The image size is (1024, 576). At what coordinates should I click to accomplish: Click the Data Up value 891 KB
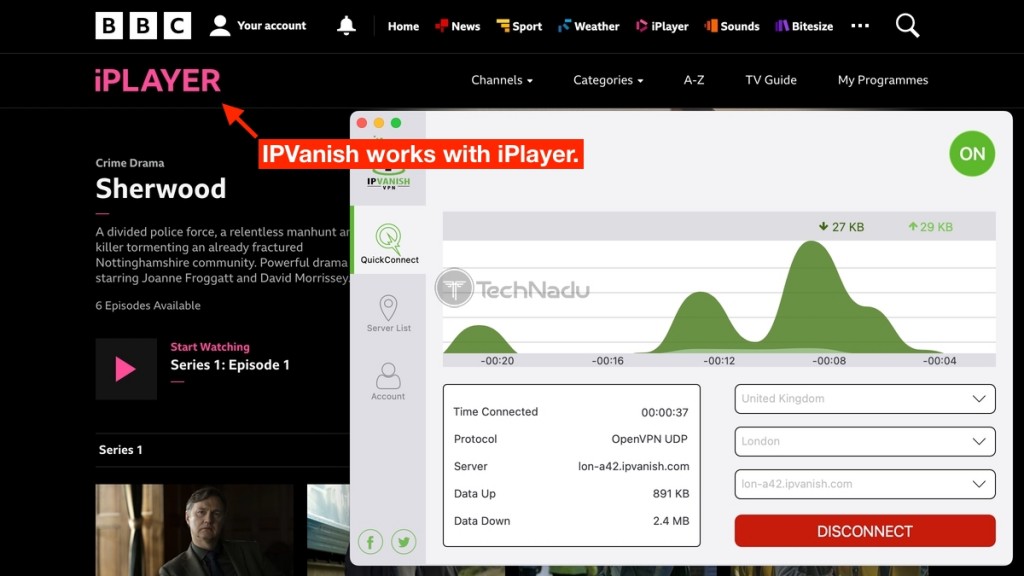pyautogui.click(x=671, y=494)
